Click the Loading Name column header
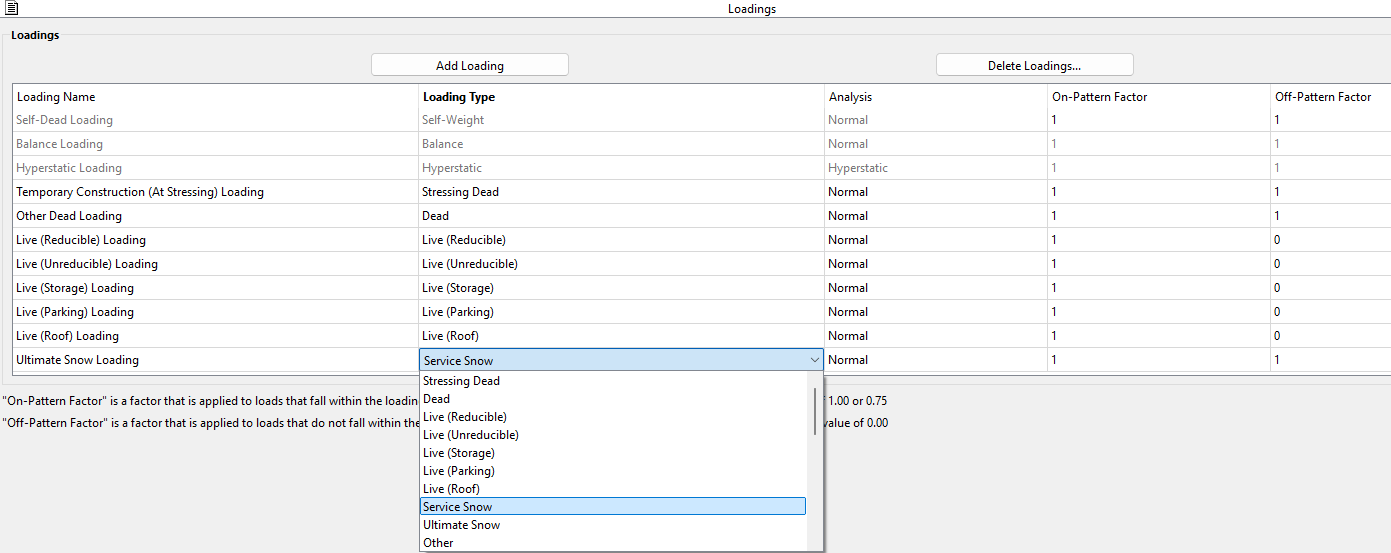The width and height of the screenshot is (1391, 553). tap(56, 97)
